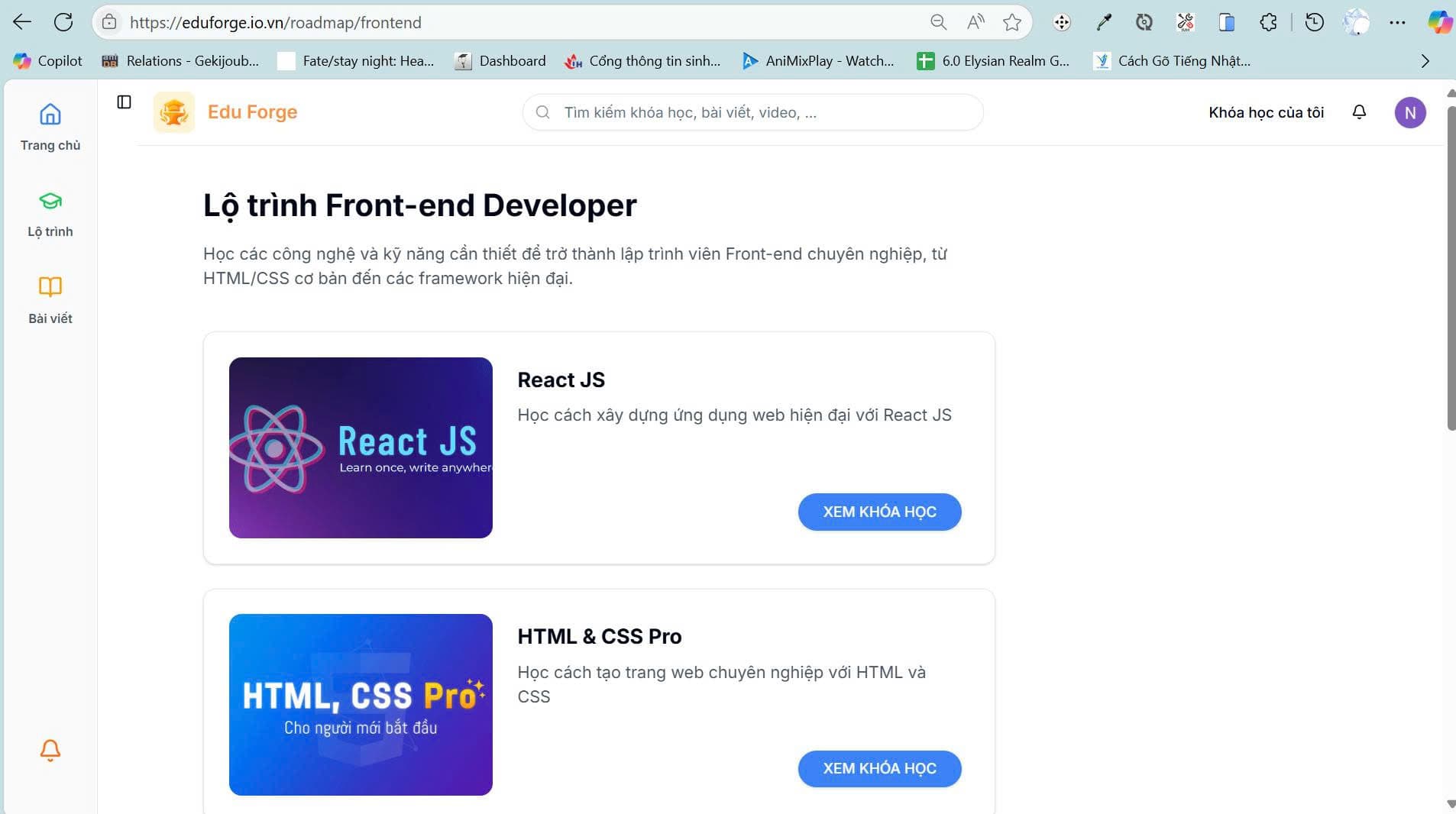Click the HTML & CSS Pro title
Image resolution: width=1456 pixels, height=814 pixels.
point(599,636)
